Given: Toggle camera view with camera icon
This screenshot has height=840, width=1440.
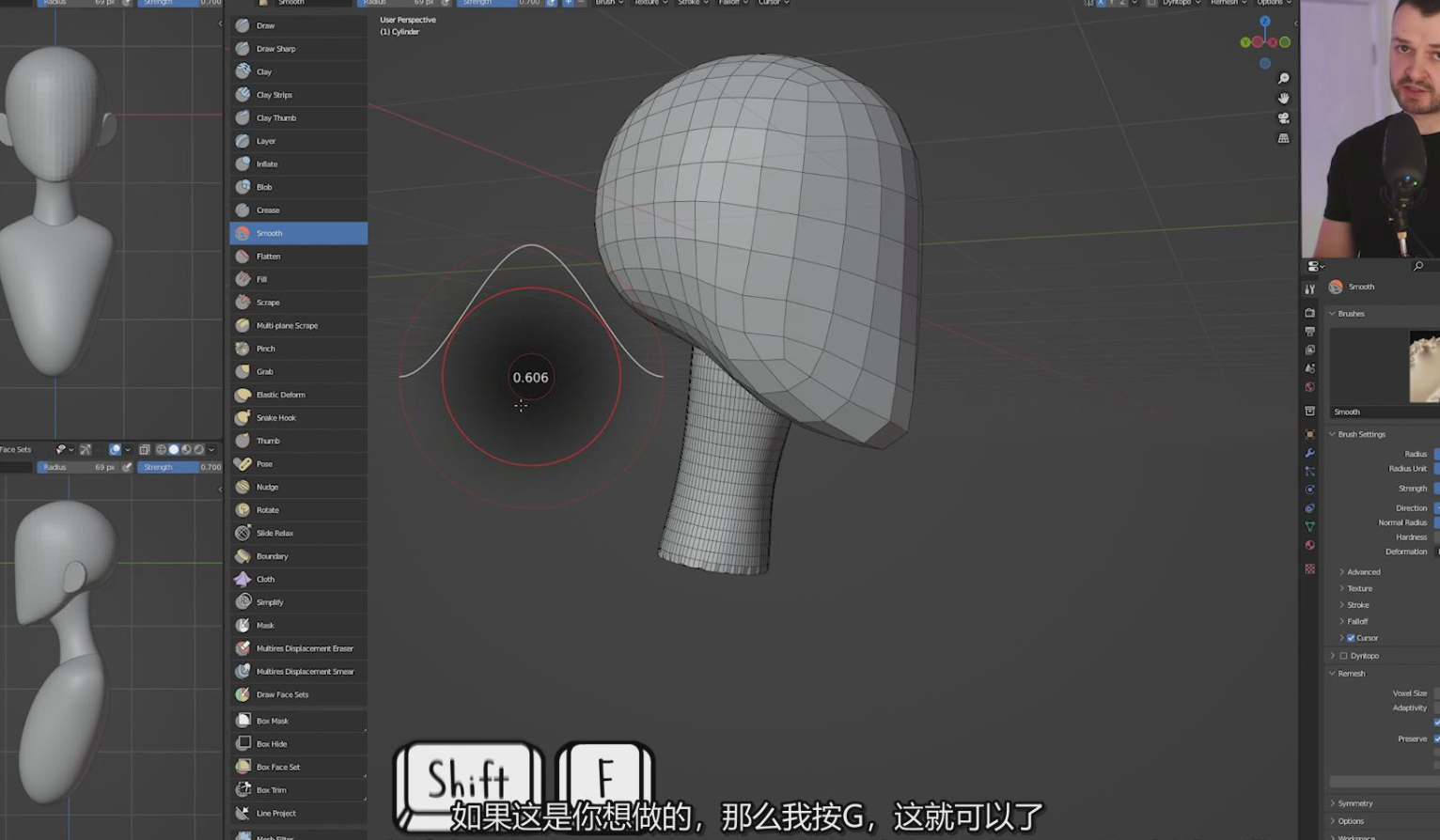Looking at the screenshot, I should [x=1283, y=118].
